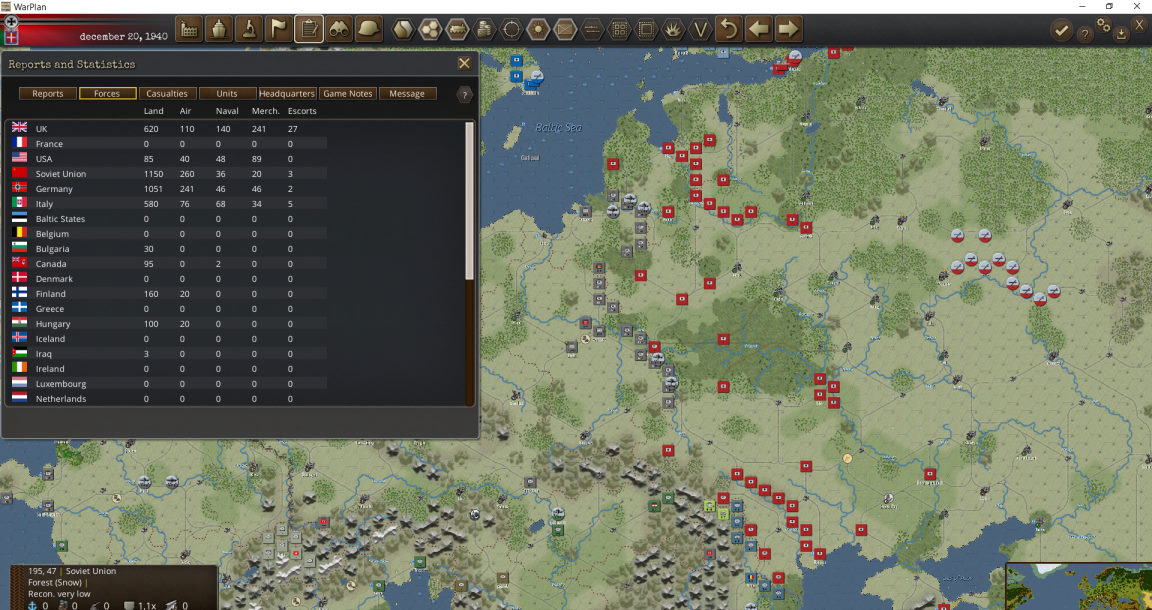This screenshot has height=610, width=1152.
Task: Click the Bulgaria row
Action: [x=169, y=249]
